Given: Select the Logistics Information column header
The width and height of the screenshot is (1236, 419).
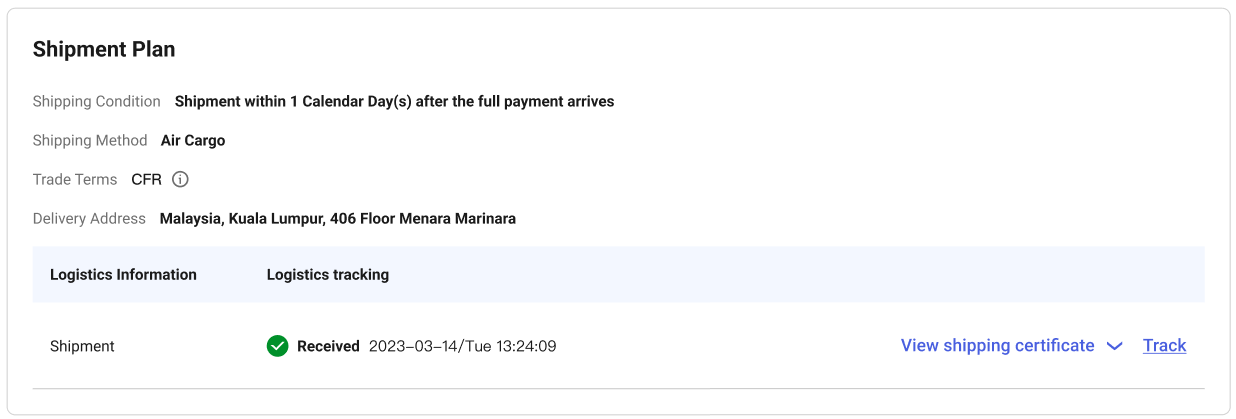Looking at the screenshot, I should click(x=123, y=274).
